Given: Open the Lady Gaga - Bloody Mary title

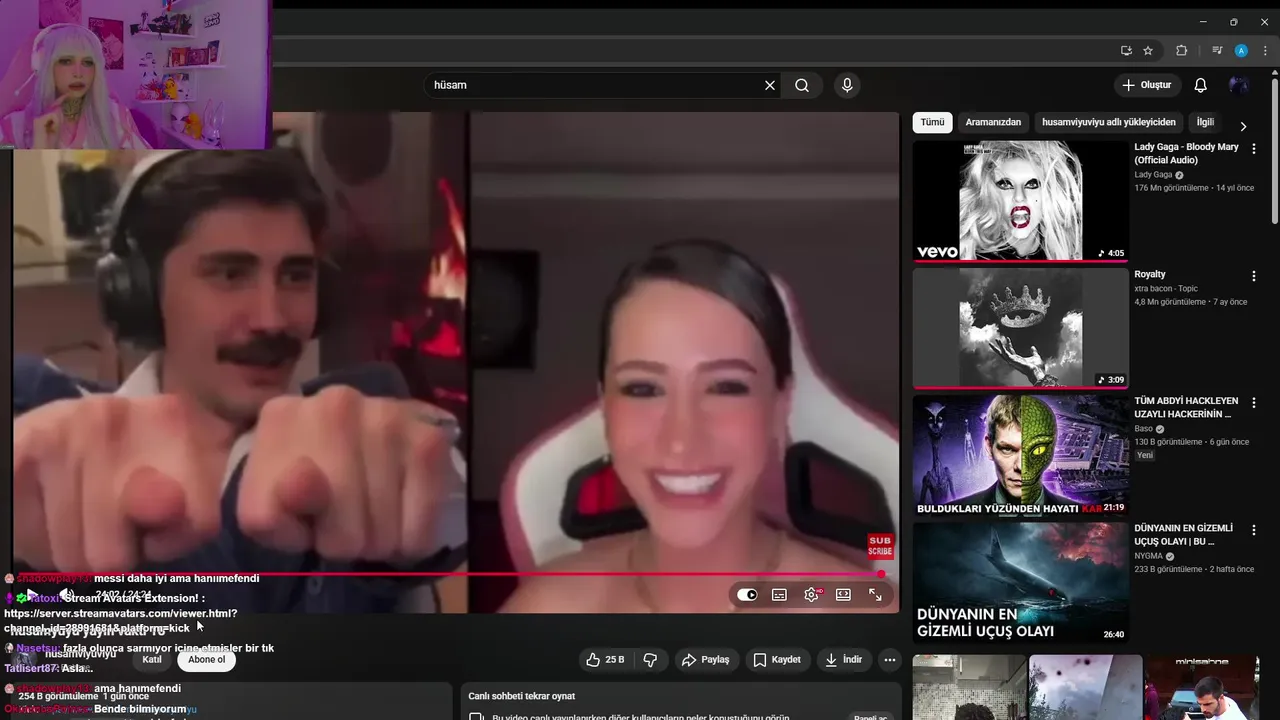Looking at the screenshot, I should (1186, 153).
